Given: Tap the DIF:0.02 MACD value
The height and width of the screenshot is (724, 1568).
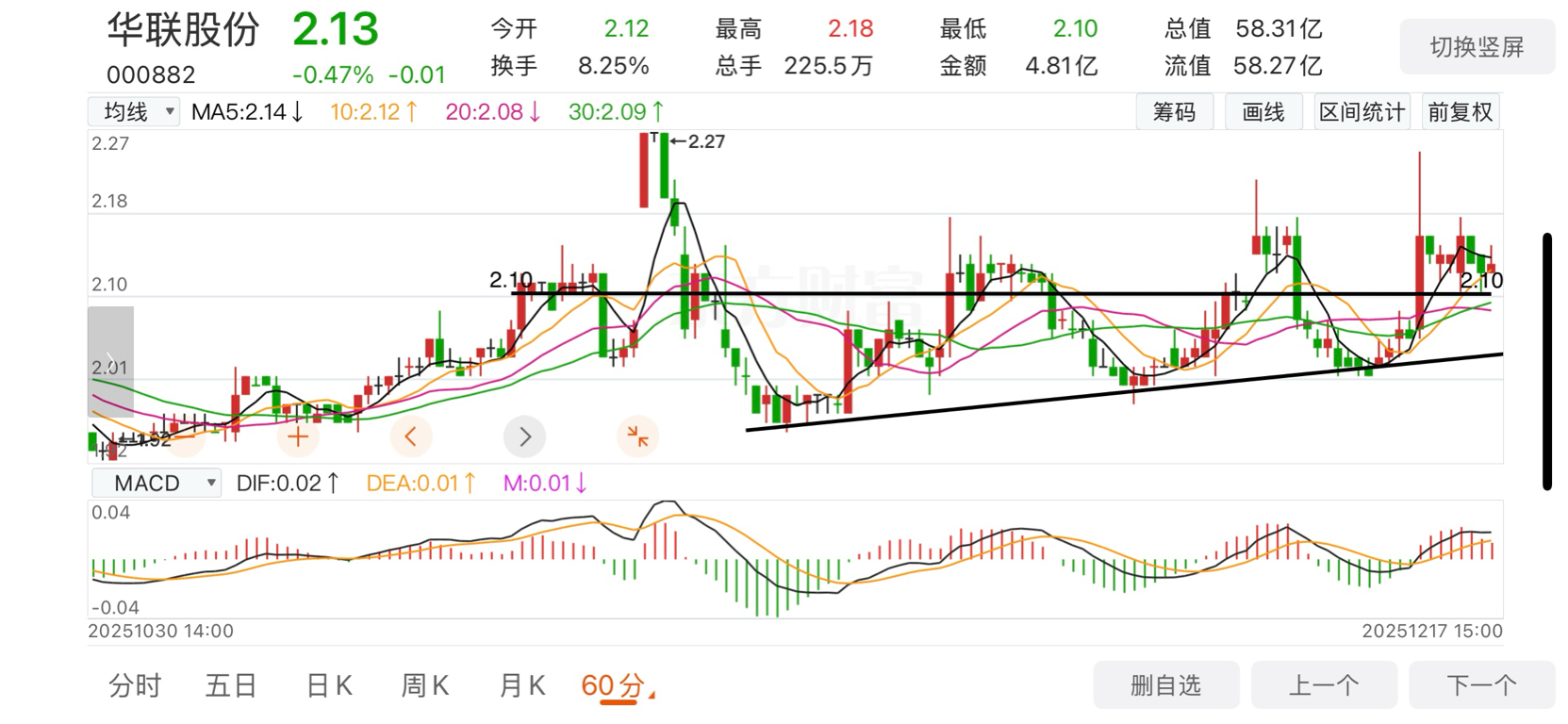Looking at the screenshot, I should tap(288, 484).
